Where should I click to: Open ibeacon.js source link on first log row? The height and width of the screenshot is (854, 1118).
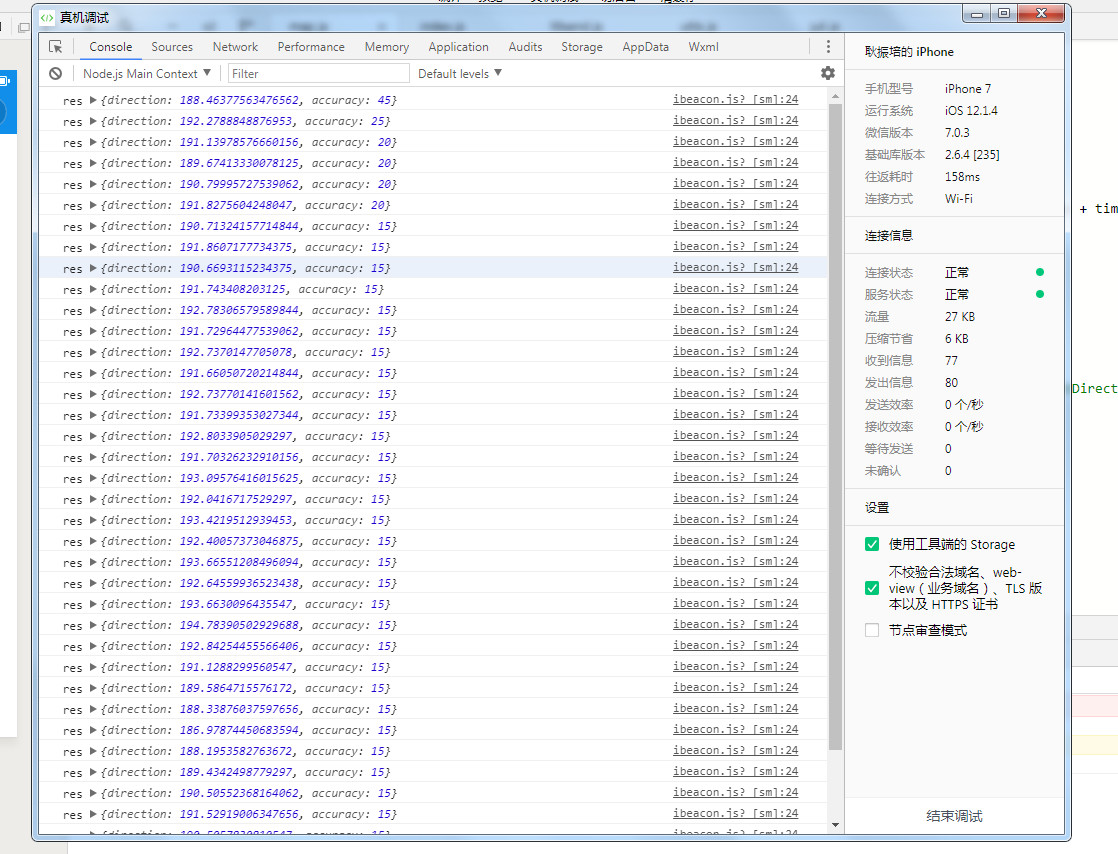735,100
